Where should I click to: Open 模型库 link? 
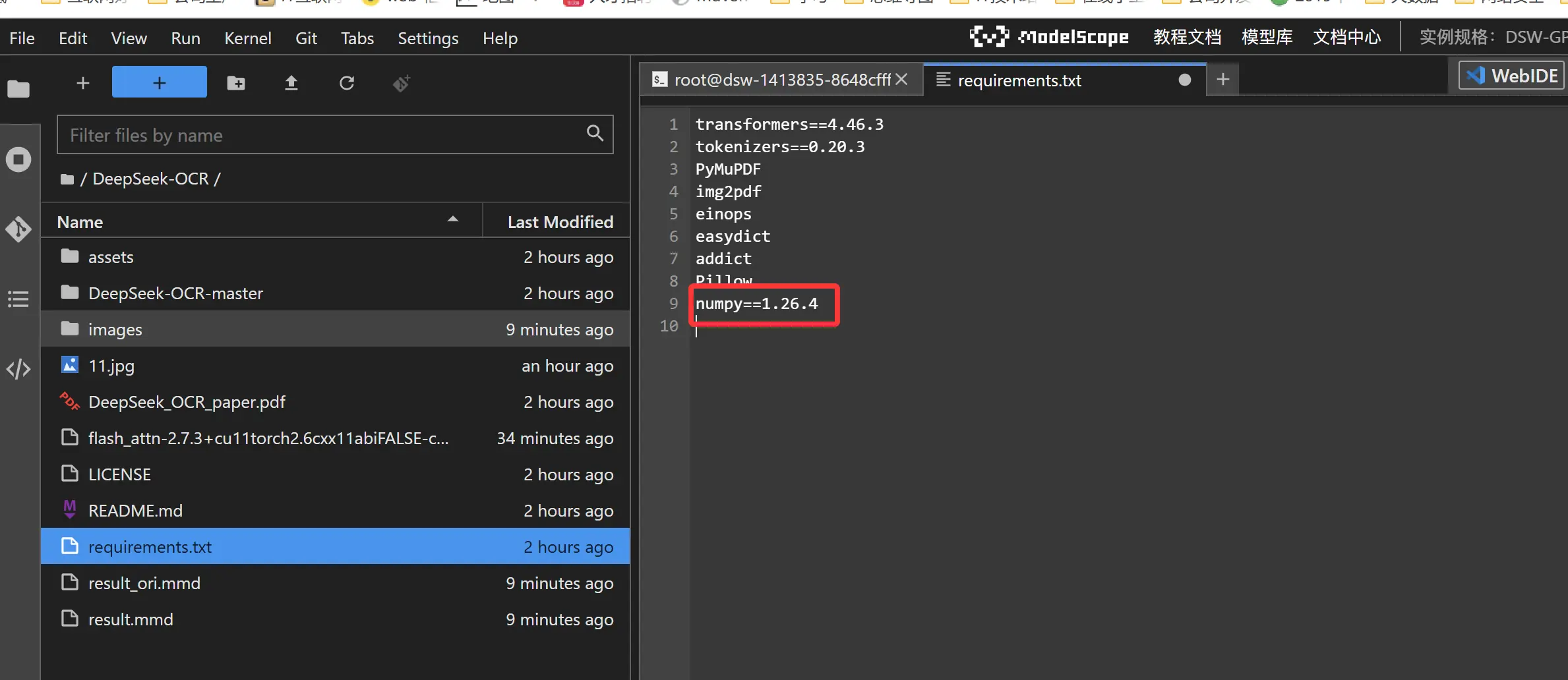1267,37
